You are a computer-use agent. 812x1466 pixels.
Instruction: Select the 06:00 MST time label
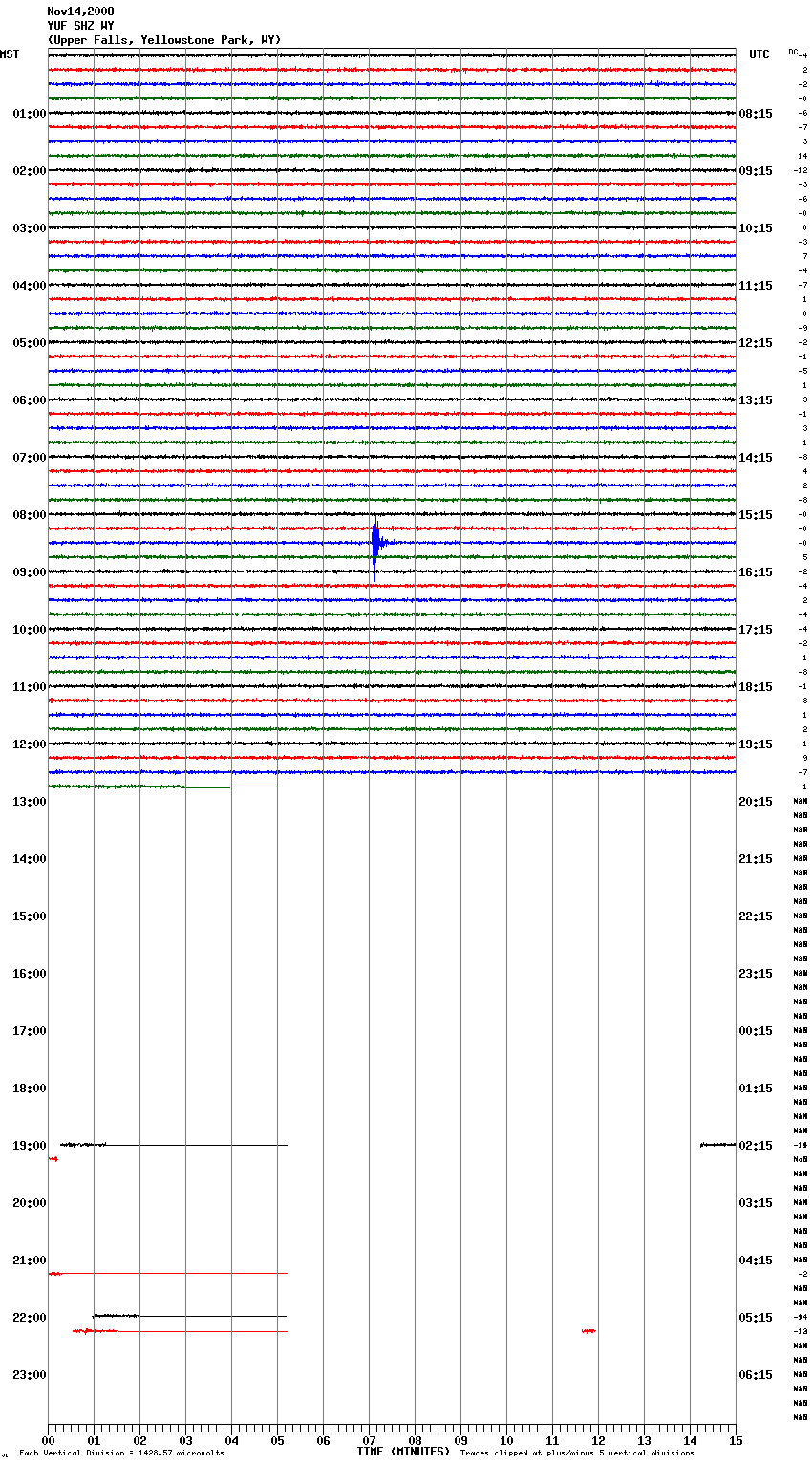coord(30,400)
